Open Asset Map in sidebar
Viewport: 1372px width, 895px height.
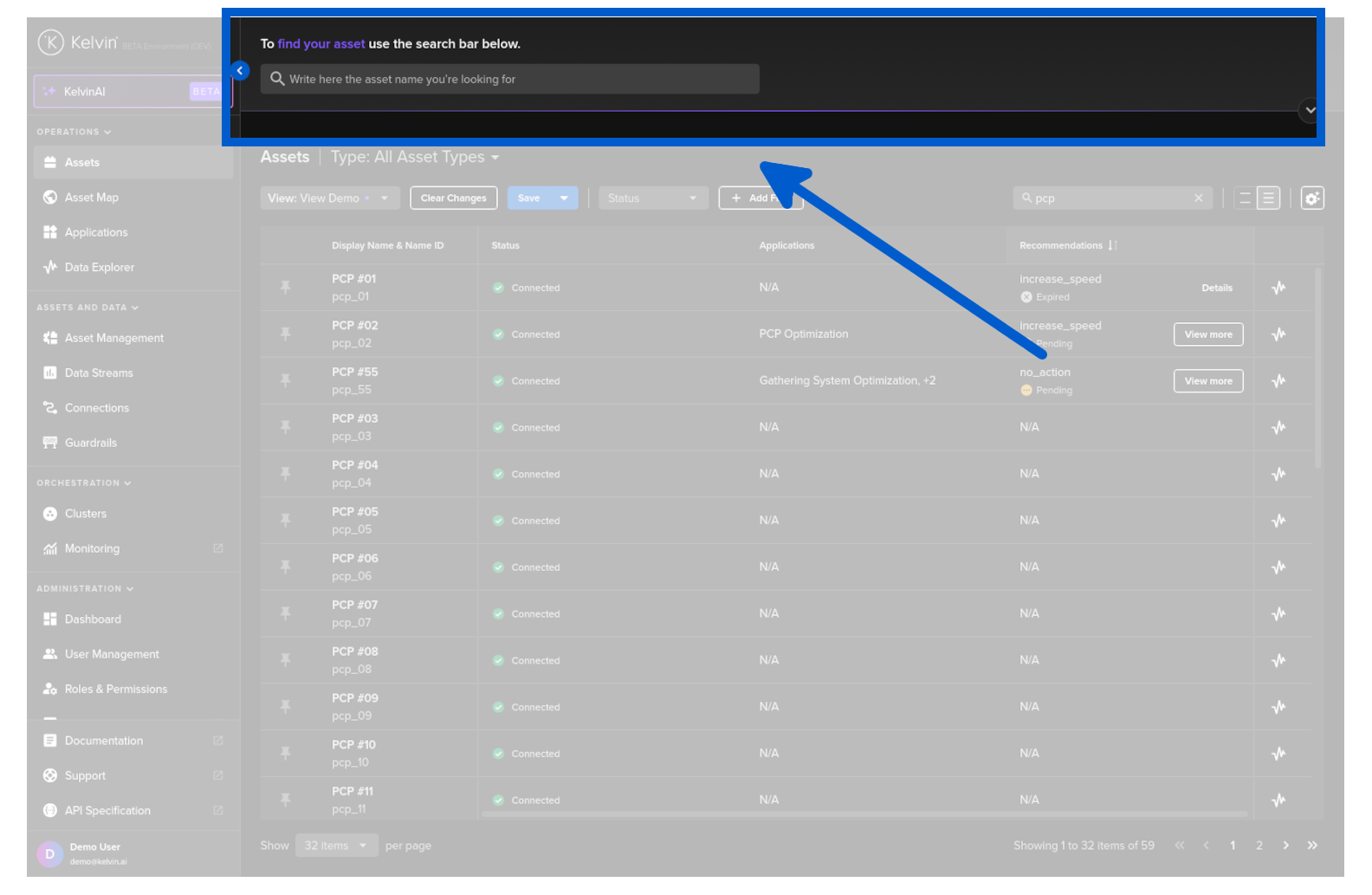point(91,198)
